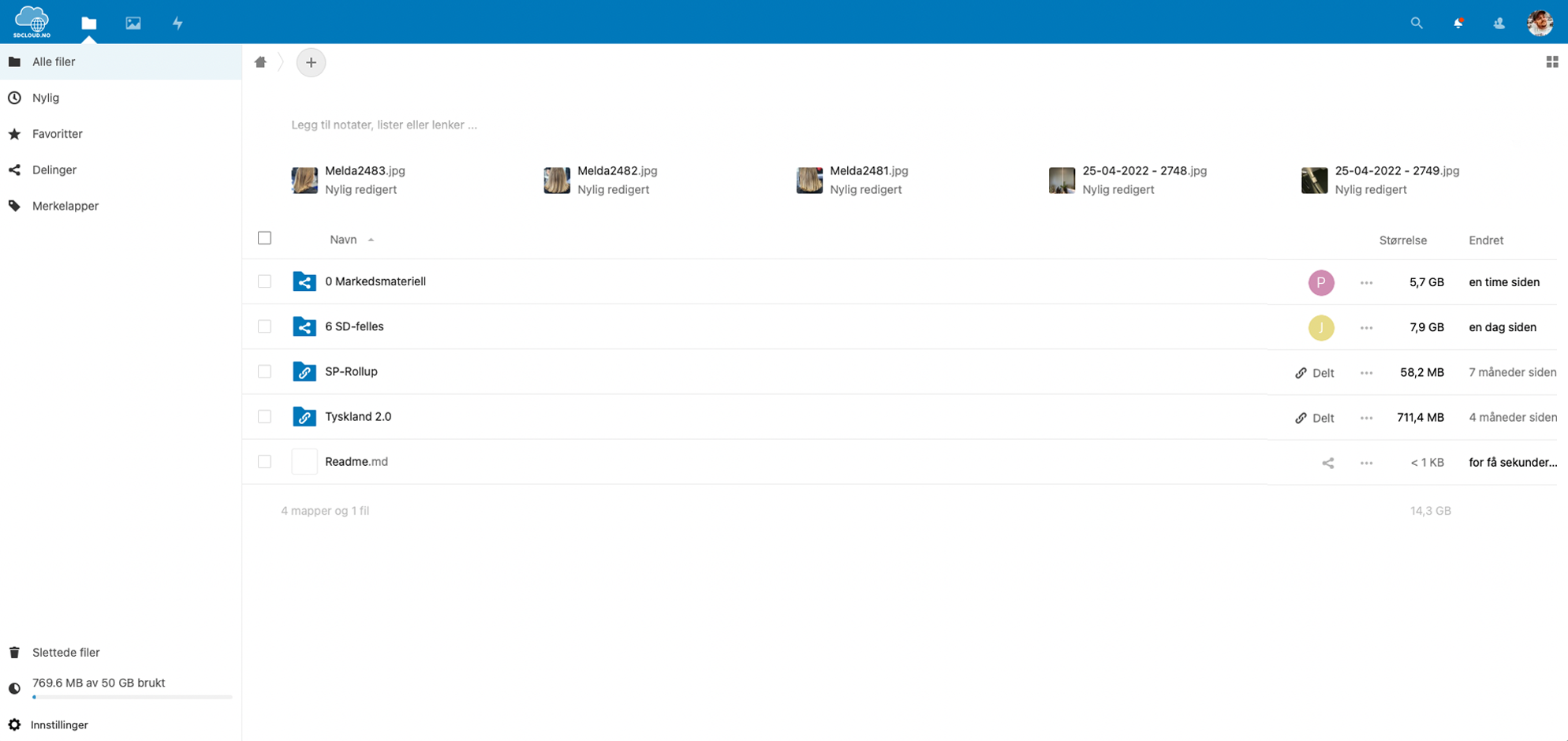The image size is (1568, 741).
Task: Click the share icon for Readme.md
Action: [1327, 463]
